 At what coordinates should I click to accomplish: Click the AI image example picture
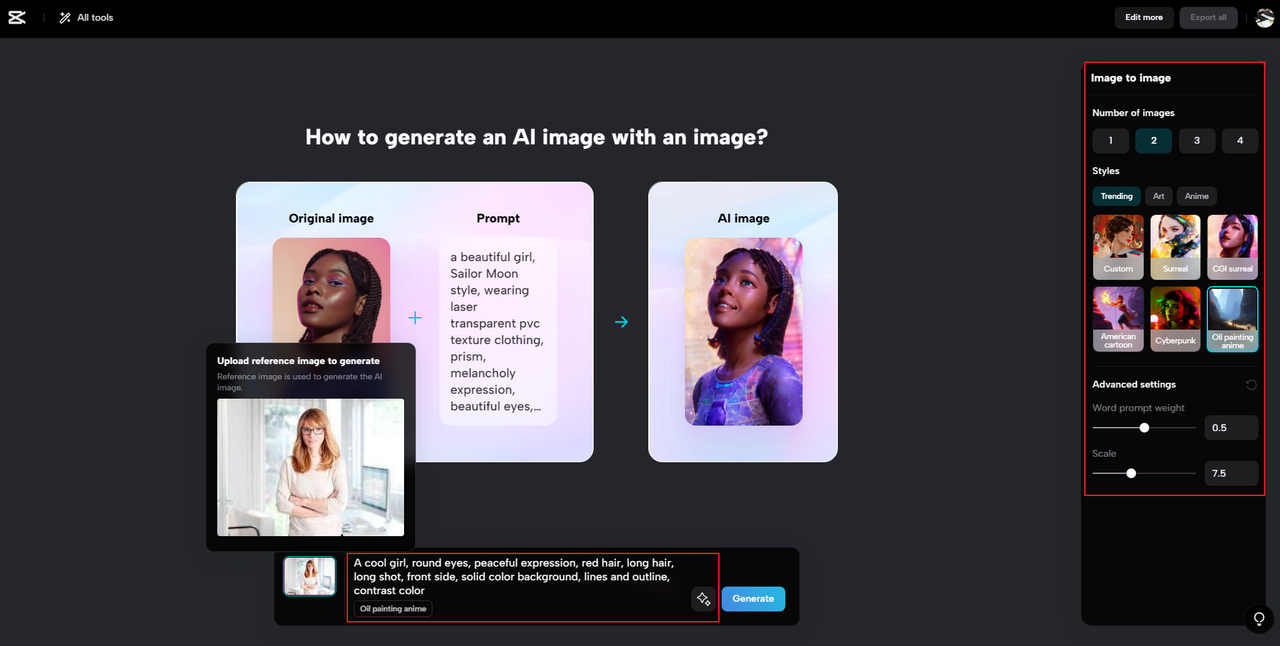(x=743, y=331)
